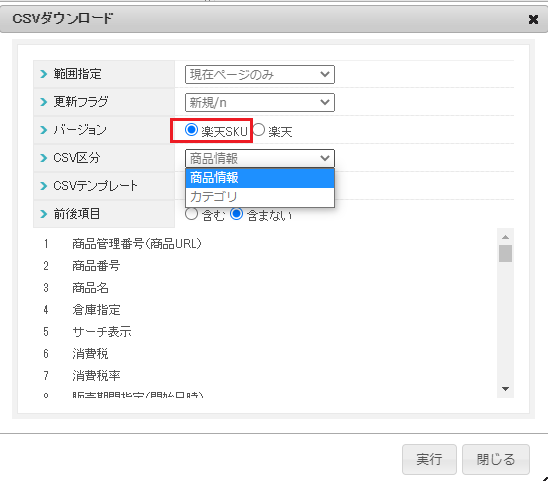Close the CSVダウンロード dialog with X
548x481 pixels.
pyautogui.click(x=533, y=19)
